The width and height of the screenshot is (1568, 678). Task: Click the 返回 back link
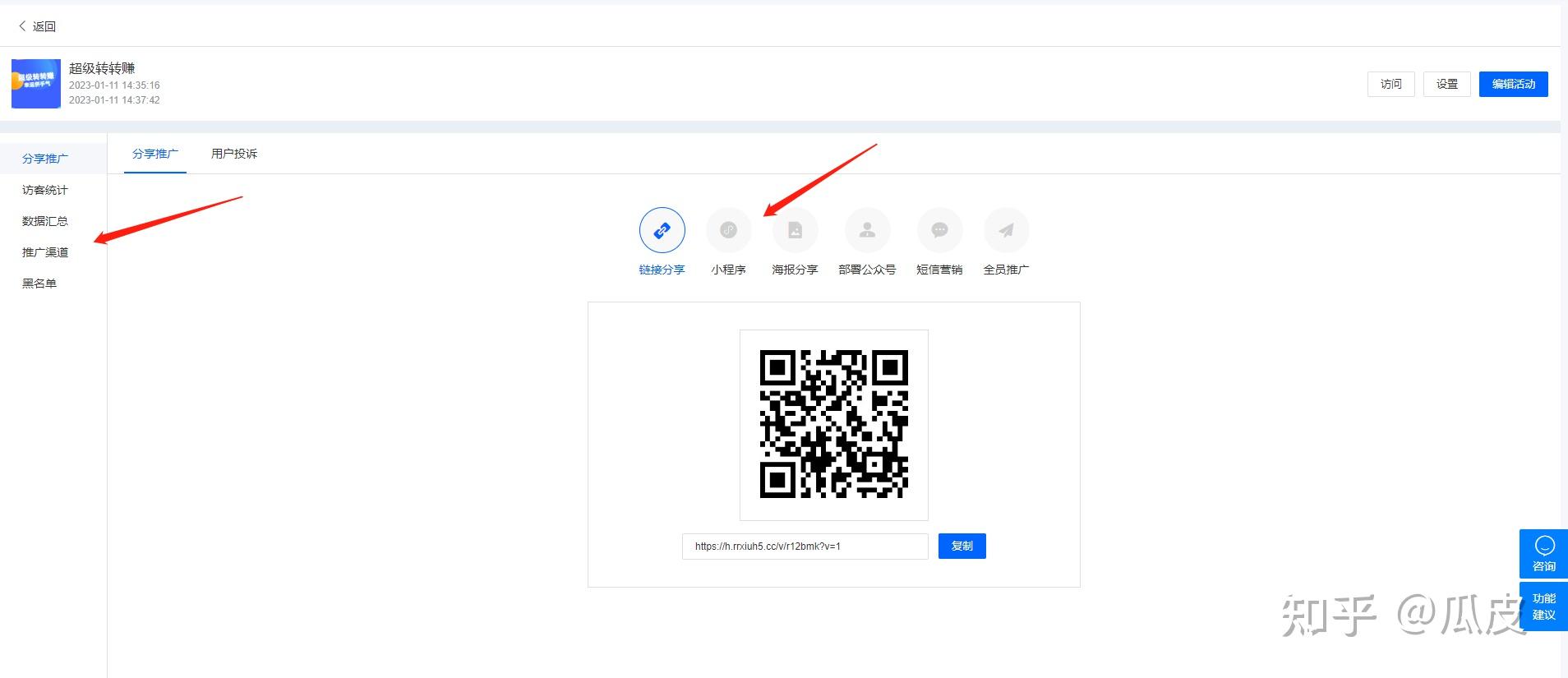[x=44, y=26]
